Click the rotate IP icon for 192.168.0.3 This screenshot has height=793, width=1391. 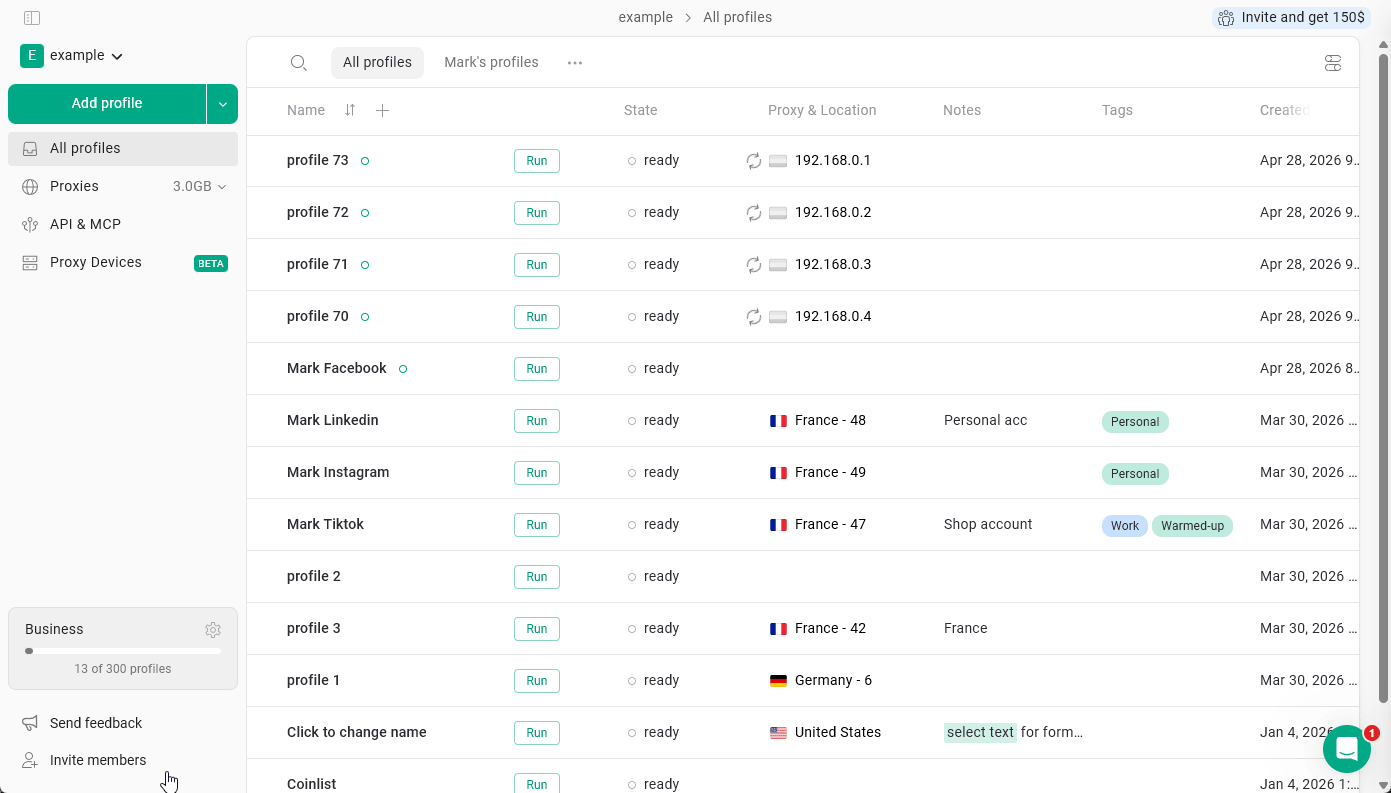pos(754,265)
